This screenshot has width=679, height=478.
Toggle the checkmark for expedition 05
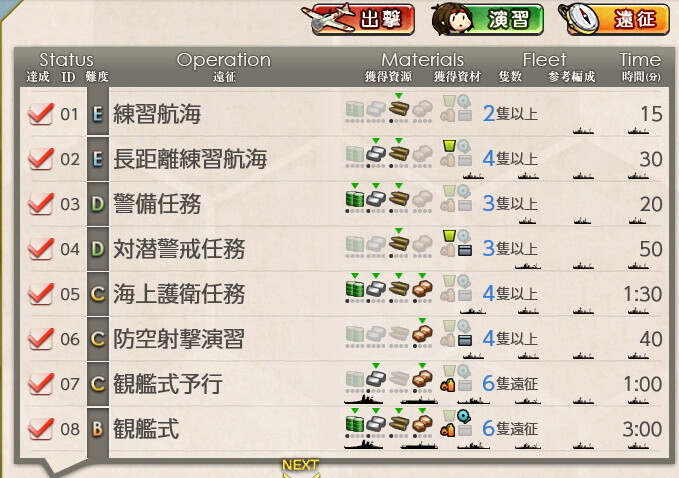(41, 294)
